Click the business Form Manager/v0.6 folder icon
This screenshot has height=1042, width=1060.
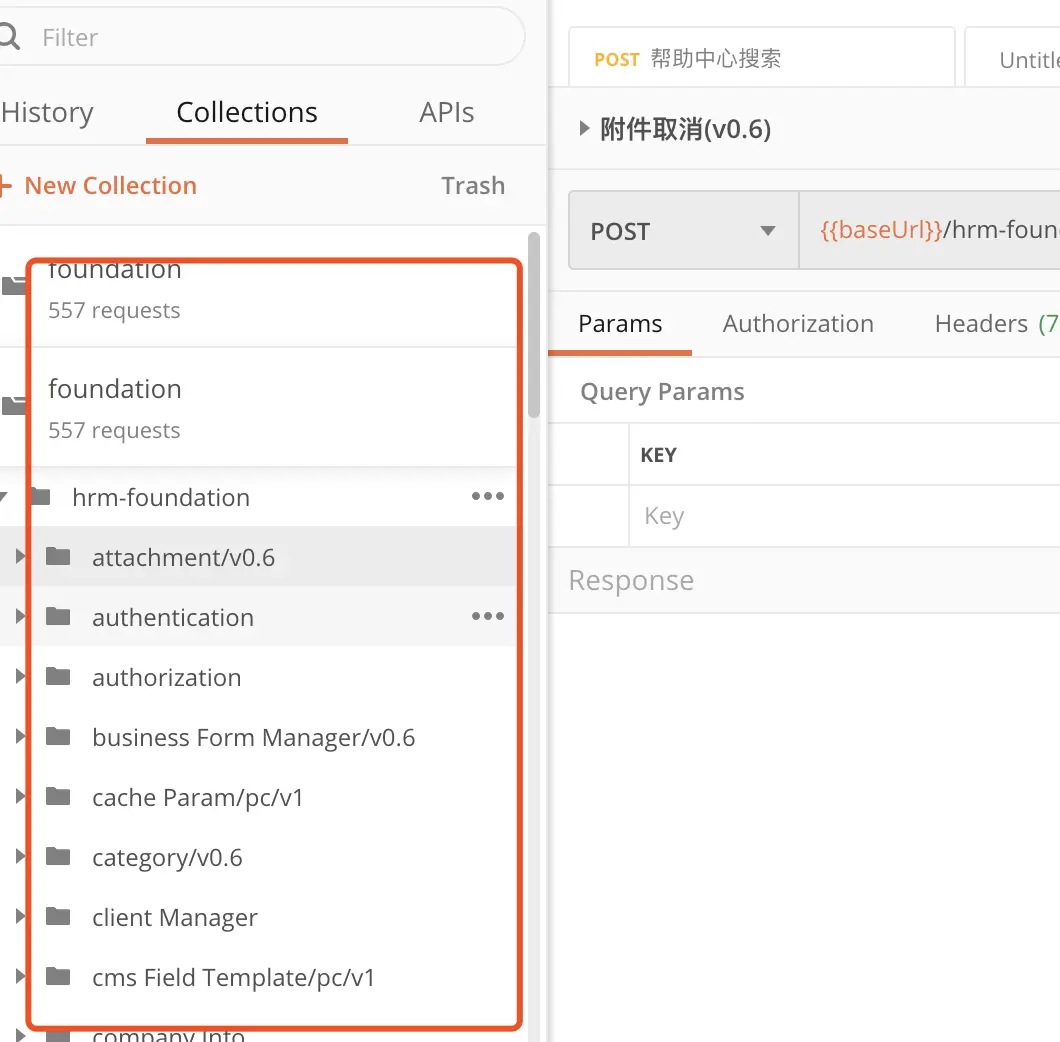tap(58, 737)
